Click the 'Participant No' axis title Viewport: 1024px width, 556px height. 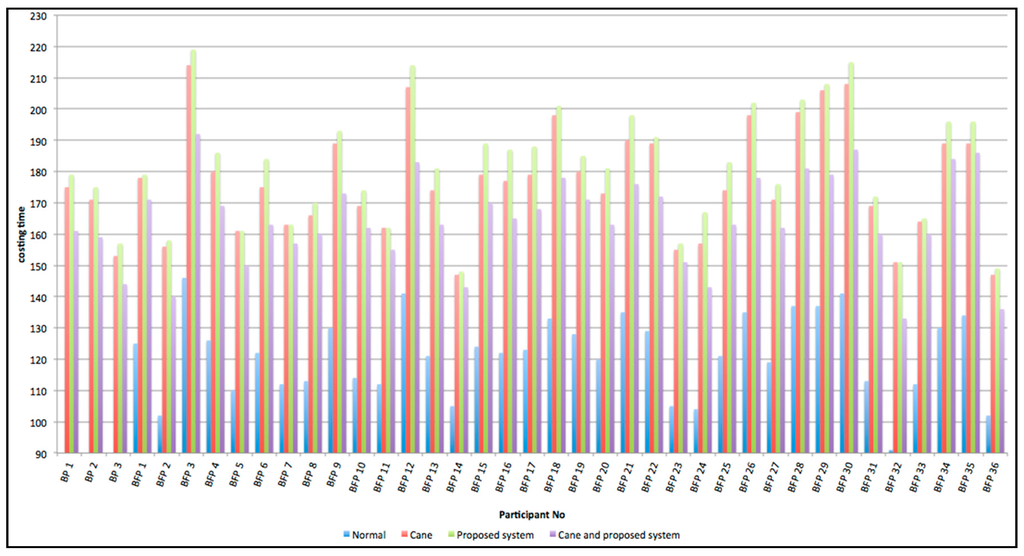pos(532,515)
